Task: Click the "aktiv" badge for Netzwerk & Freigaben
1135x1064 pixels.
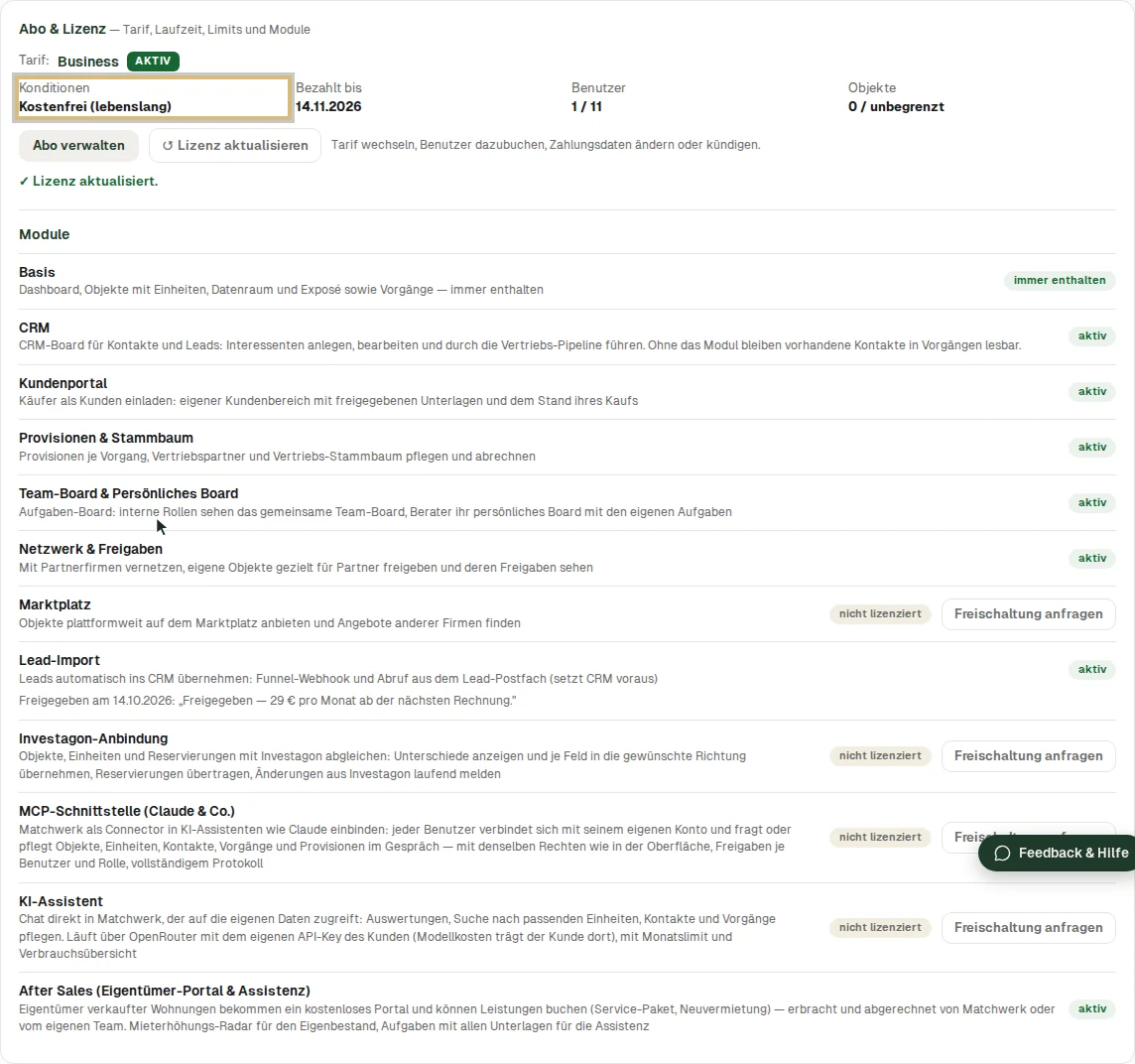Action: point(1091,559)
